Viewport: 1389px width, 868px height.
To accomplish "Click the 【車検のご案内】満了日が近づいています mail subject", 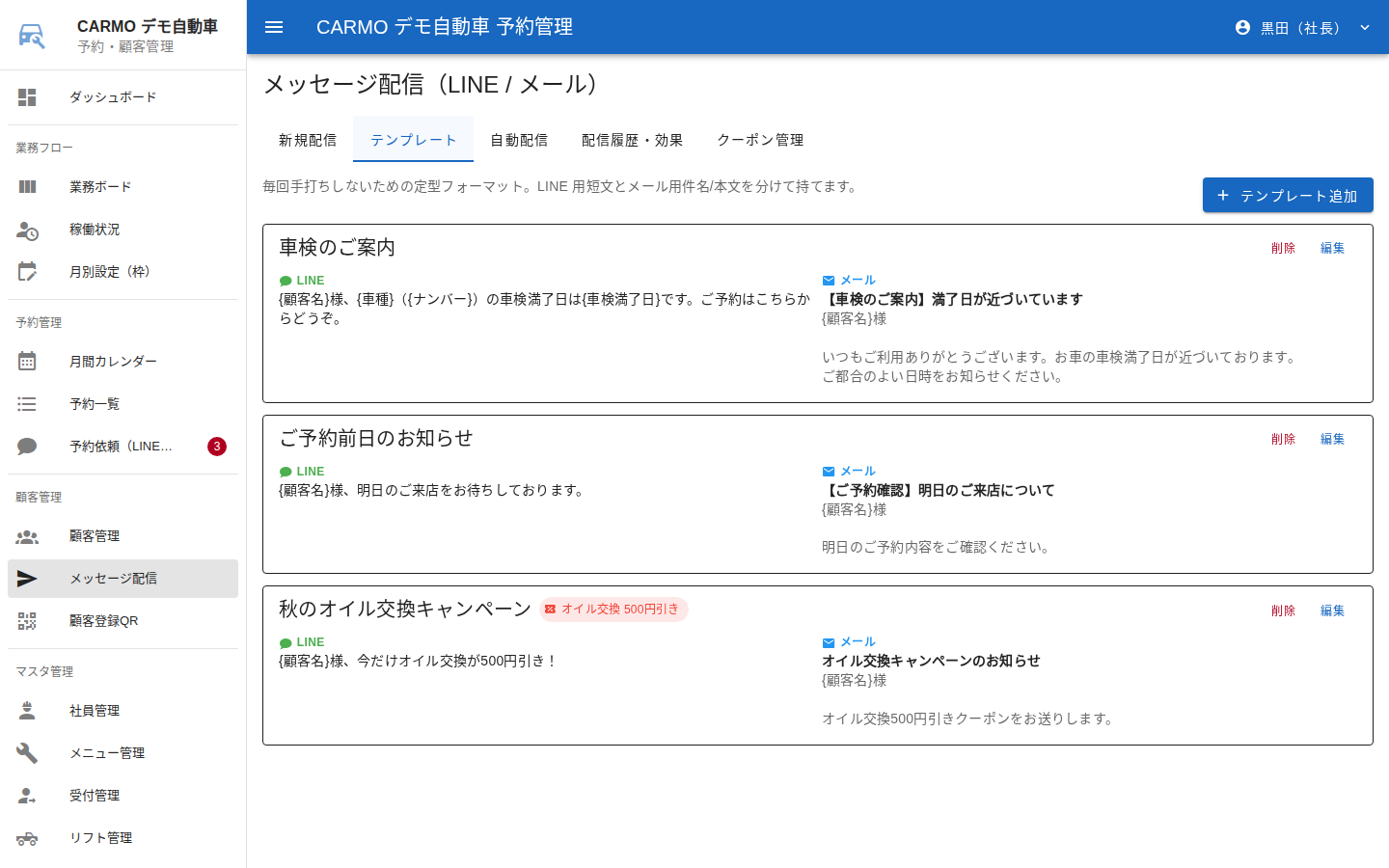I will (952, 299).
